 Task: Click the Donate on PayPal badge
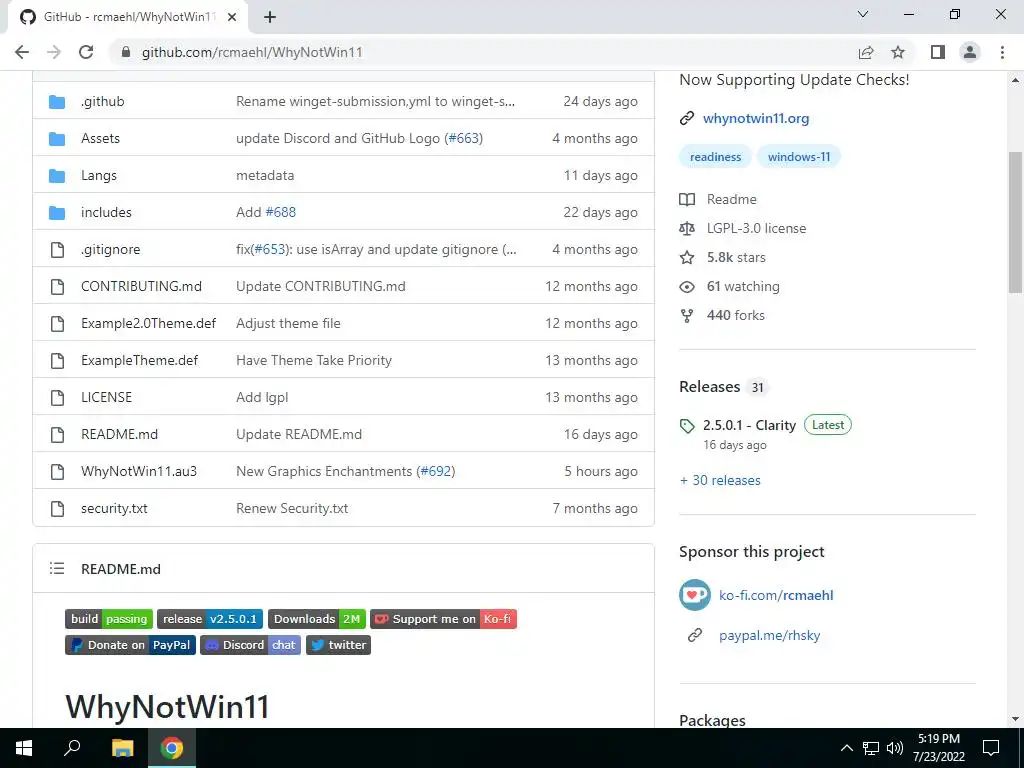(x=131, y=645)
